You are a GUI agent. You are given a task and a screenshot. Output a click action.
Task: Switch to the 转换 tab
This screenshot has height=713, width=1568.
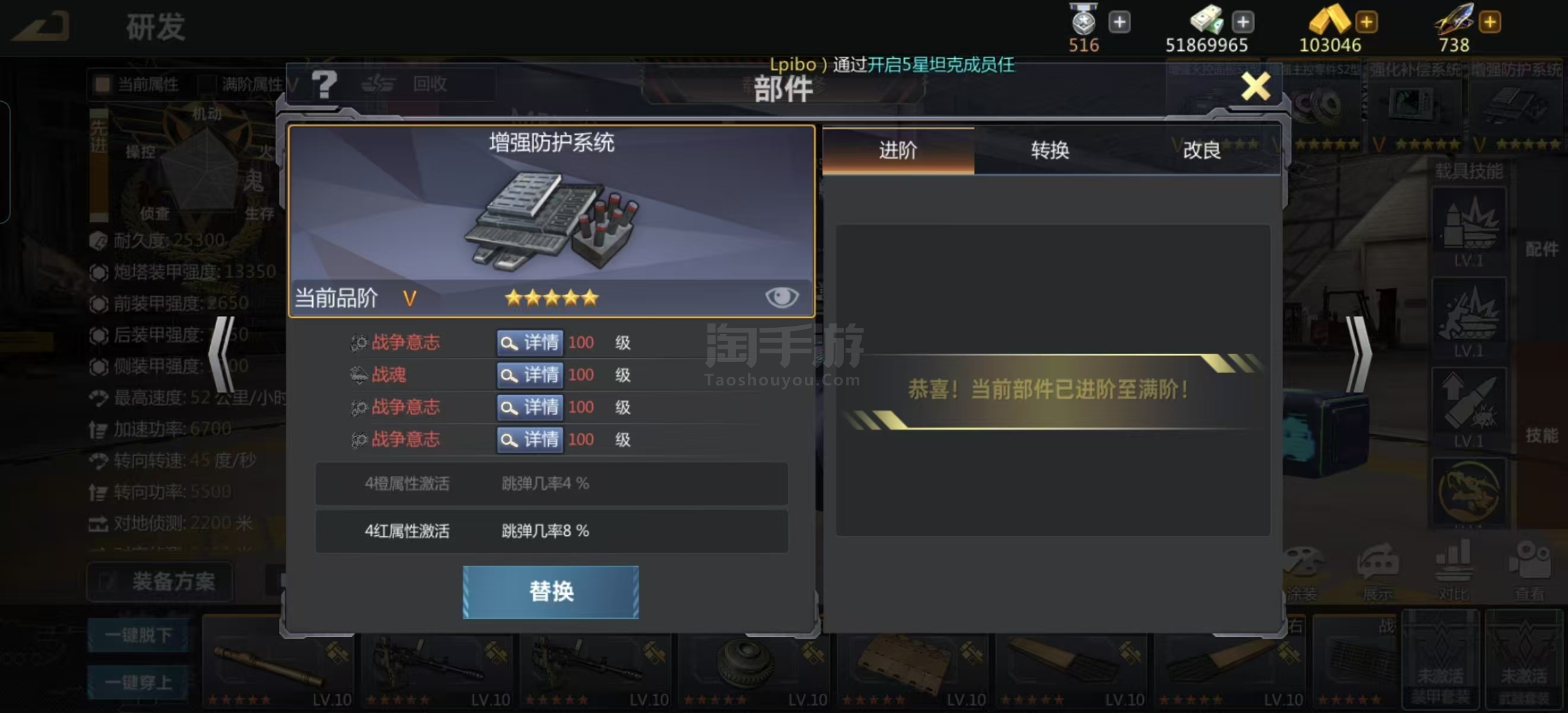click(x=1050, y=150)
